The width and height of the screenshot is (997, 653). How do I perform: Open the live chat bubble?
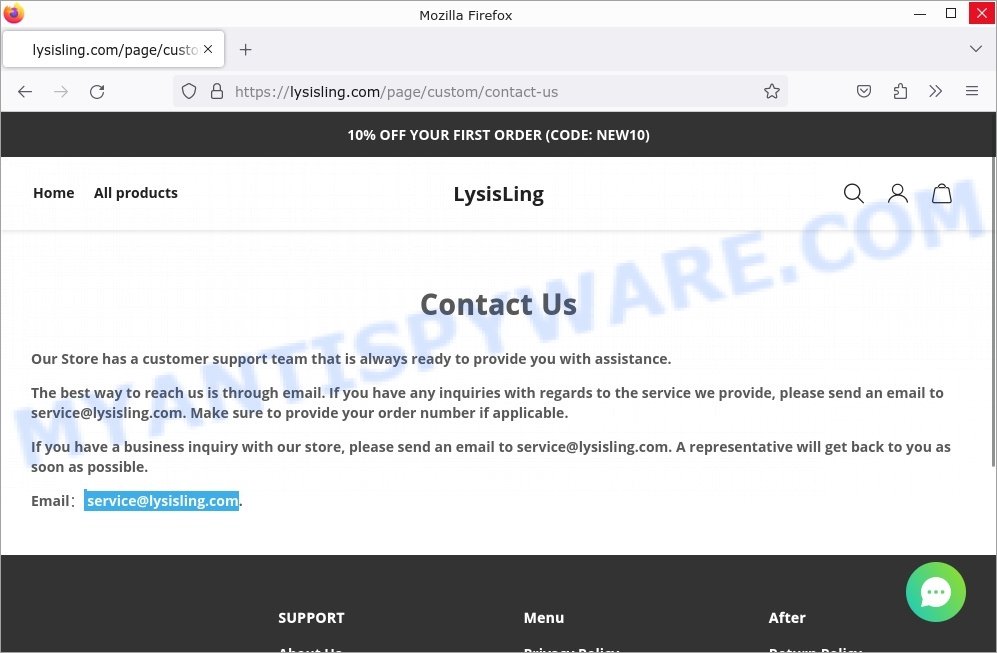click(935, 592)
